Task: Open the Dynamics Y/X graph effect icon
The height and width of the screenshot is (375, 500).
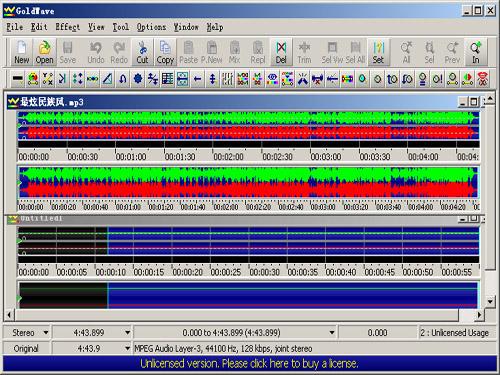Action: (48, 79)
